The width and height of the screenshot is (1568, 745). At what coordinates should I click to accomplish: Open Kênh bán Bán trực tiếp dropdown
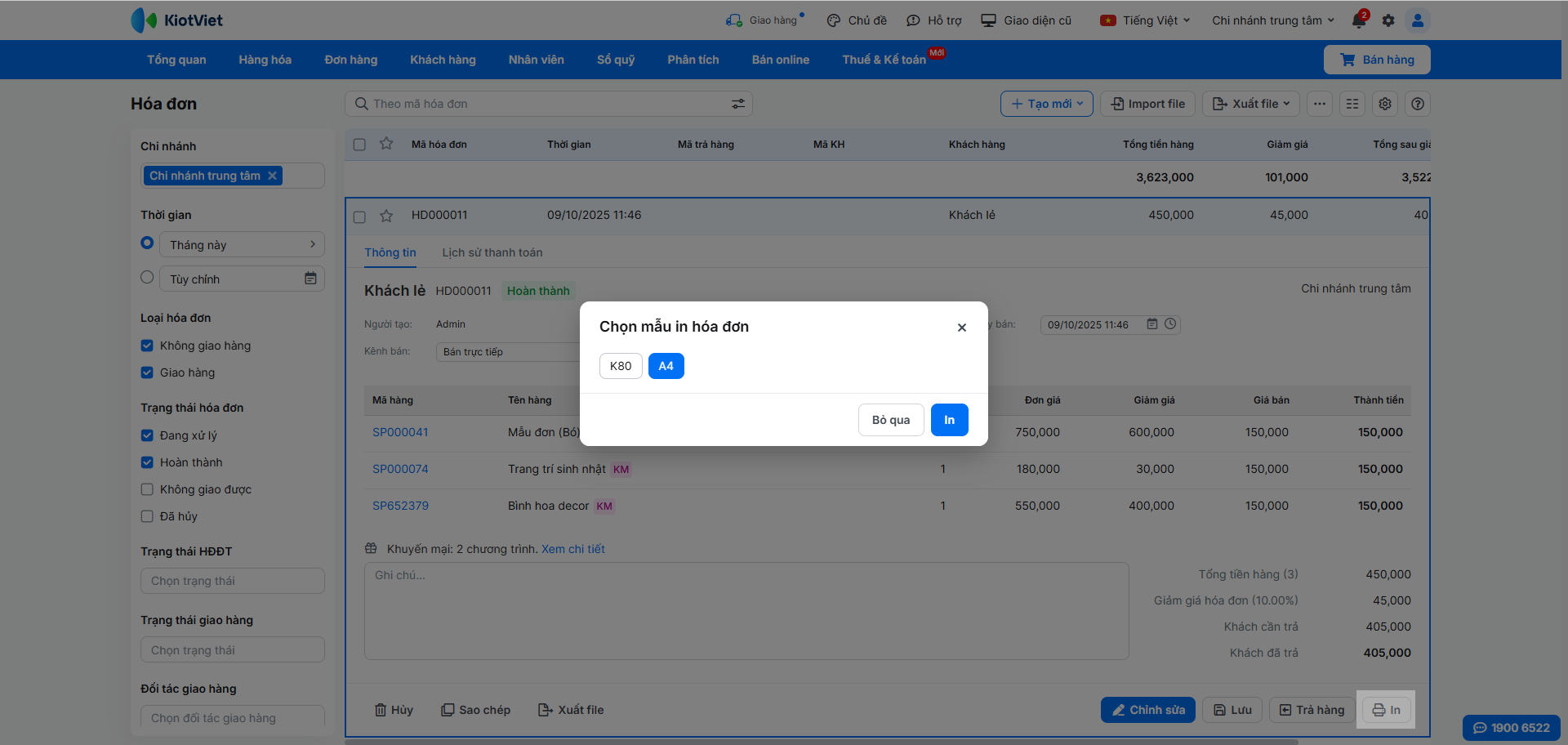pyautogui.click(x=509, y=352)
